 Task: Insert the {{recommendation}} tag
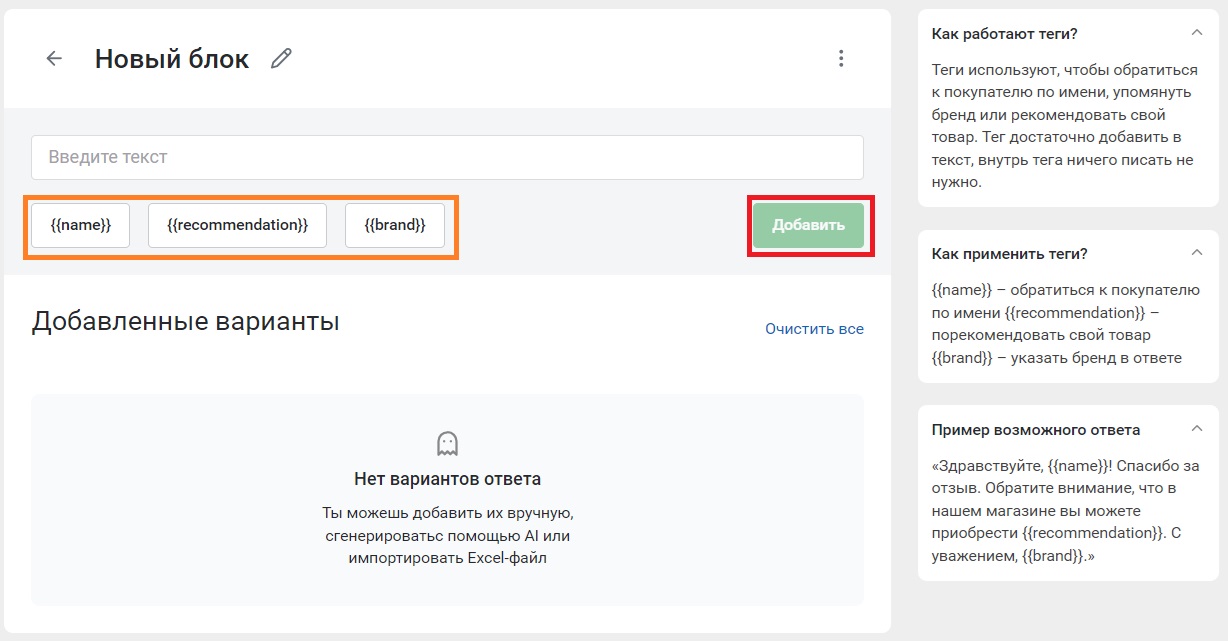[x=237, y=225]
